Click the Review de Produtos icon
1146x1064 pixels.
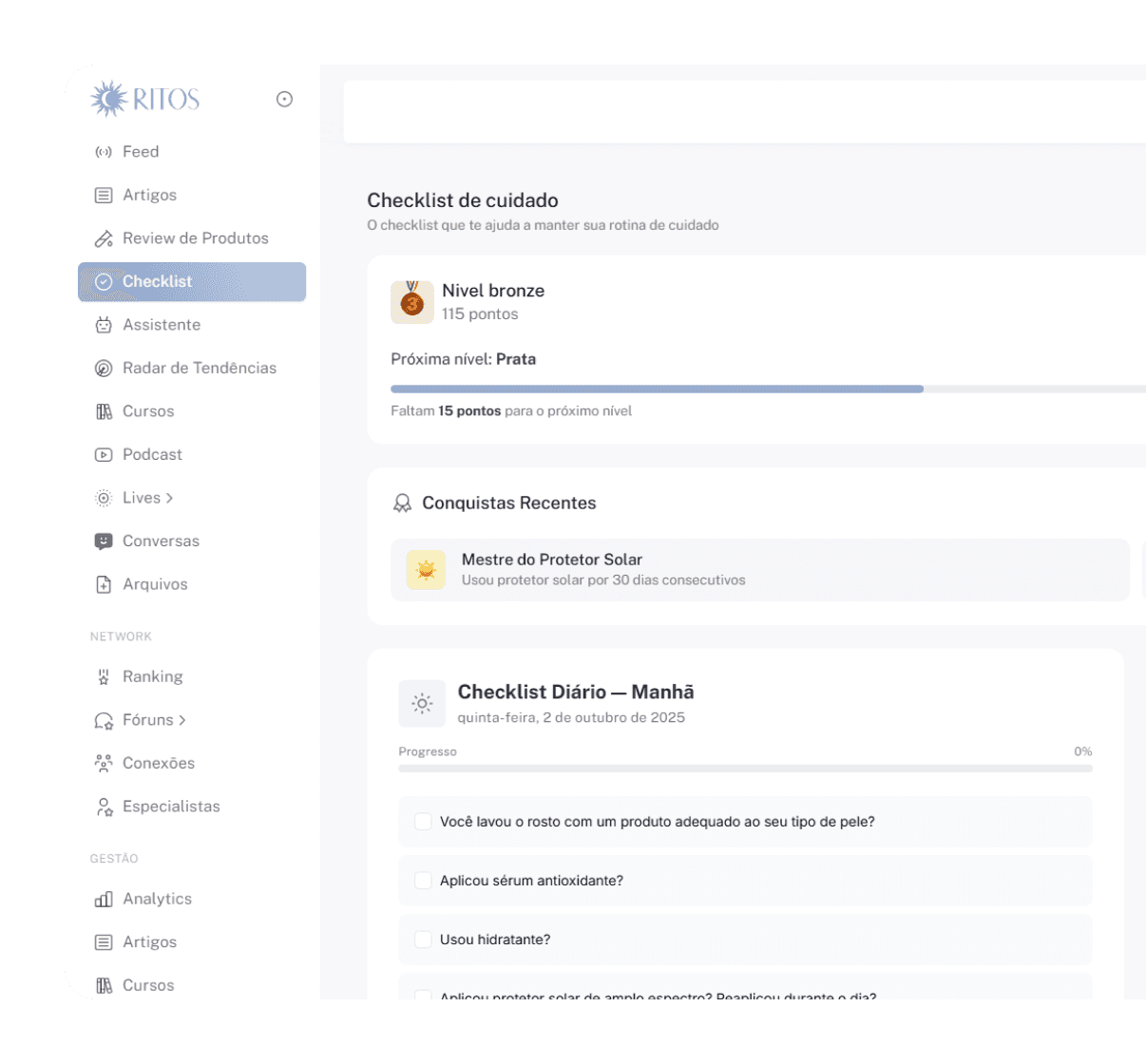(104, 238)
